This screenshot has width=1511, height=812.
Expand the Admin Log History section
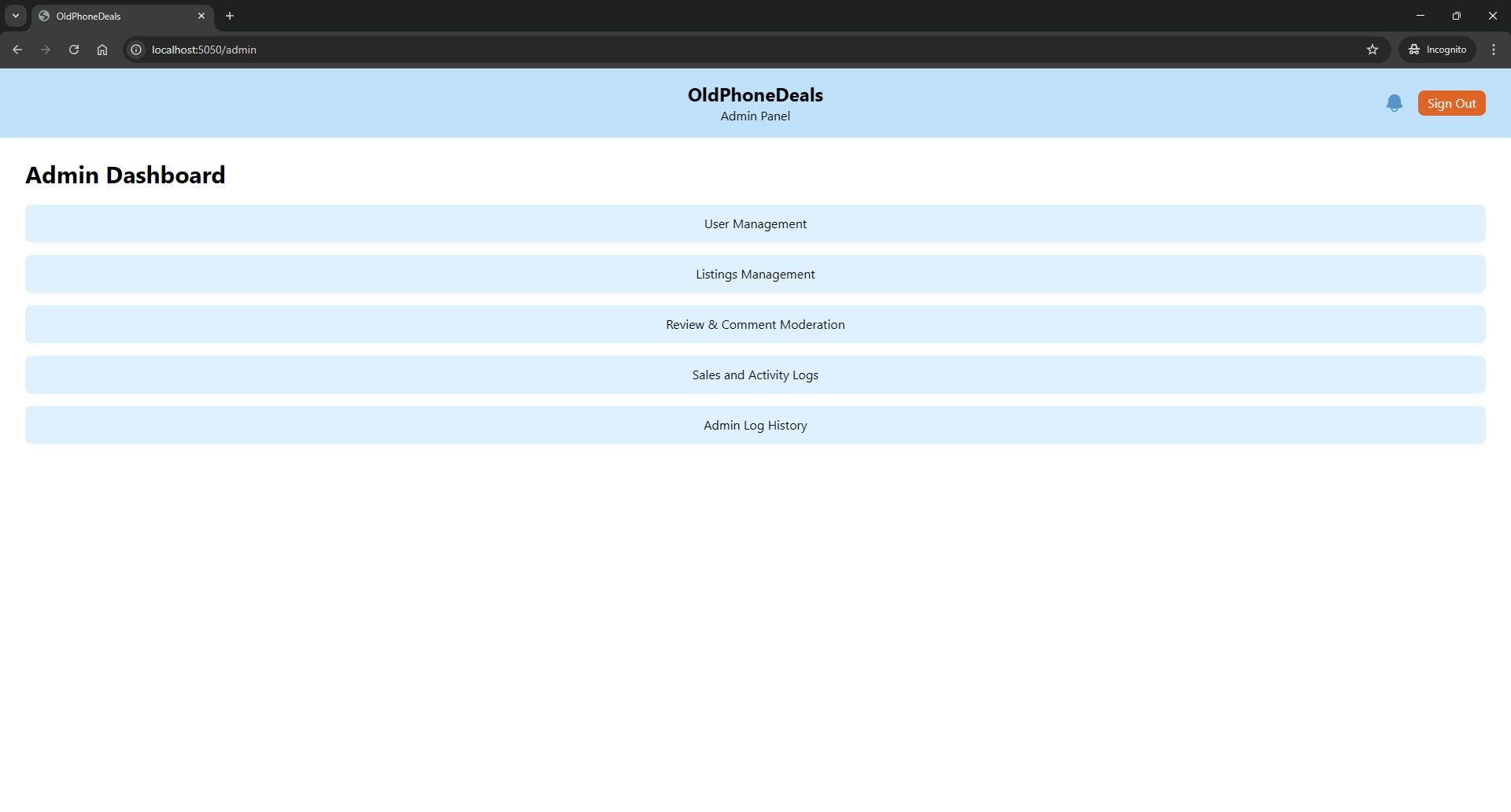coord(755,425)
